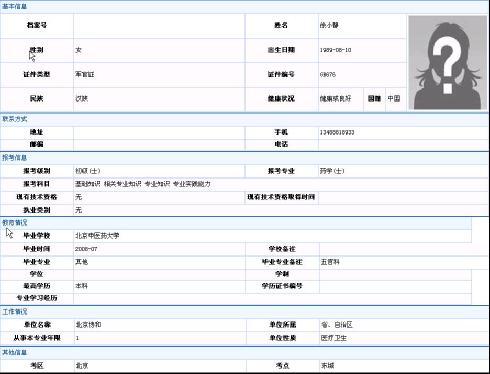Select the 基本信息 section header
The width and height of the screenshot is (490, 374).
pyautogui.click(x=15, y=6)
